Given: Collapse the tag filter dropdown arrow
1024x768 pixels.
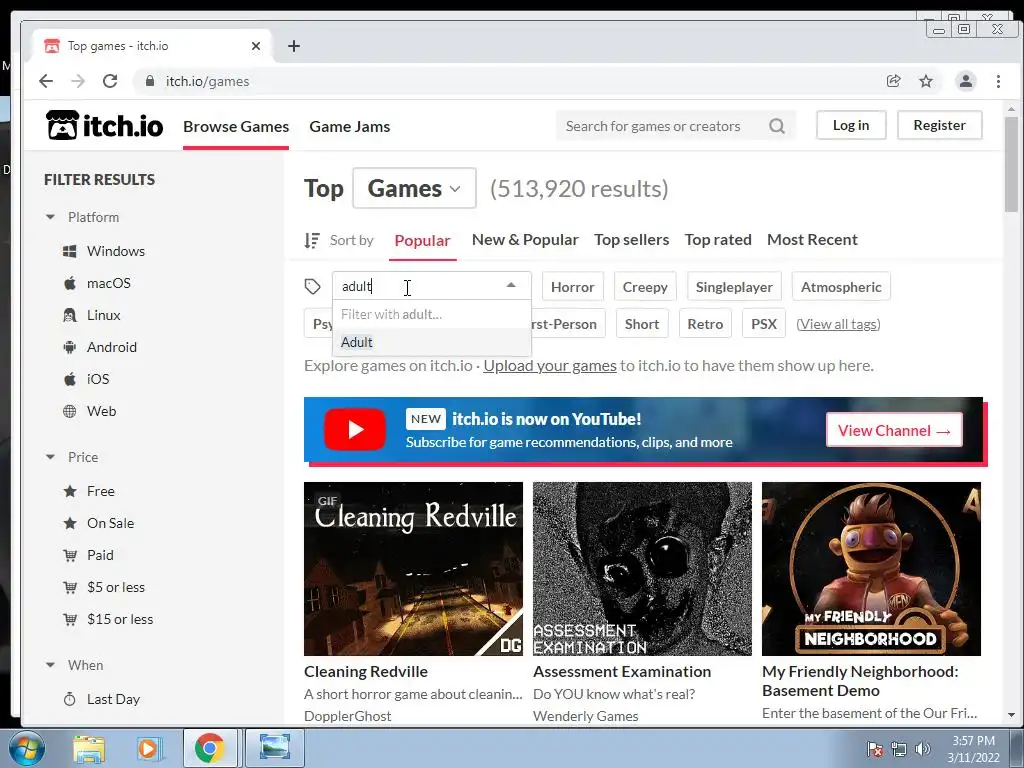Looking at the screenshot, I should 511,285.
